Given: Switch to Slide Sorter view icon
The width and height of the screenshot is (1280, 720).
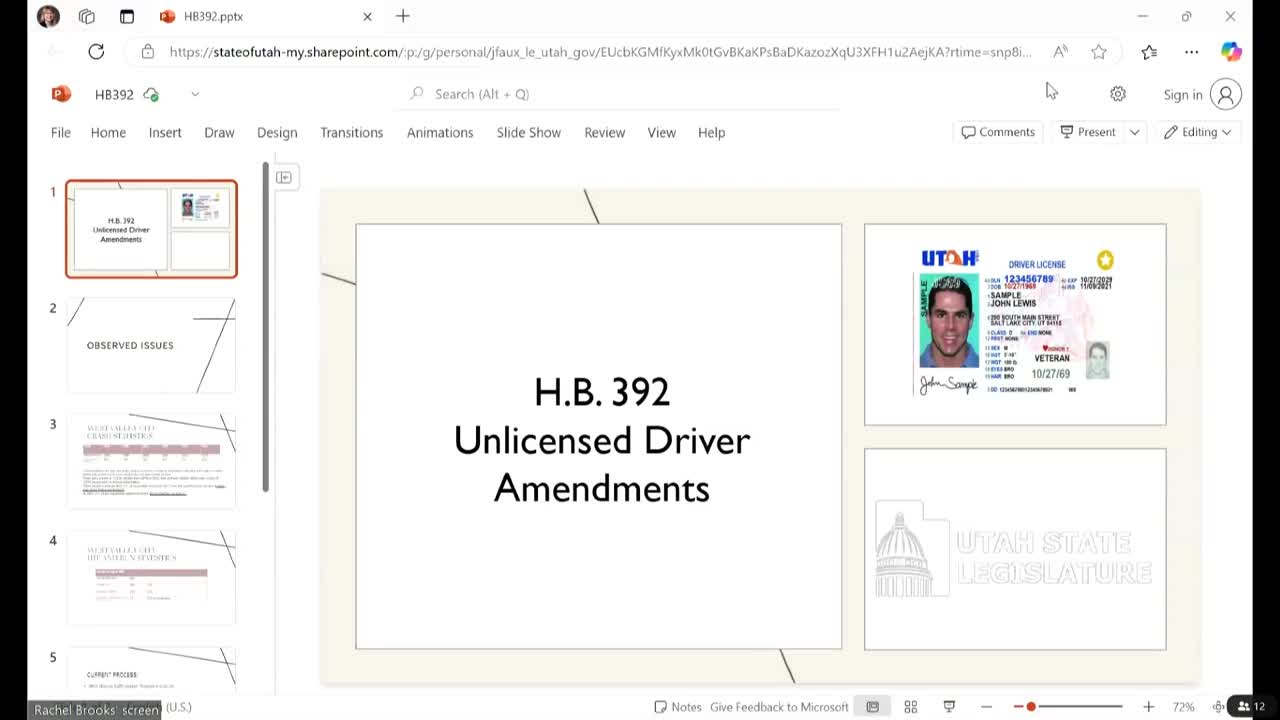Looking at the screenshot, I should pos(911,707).
